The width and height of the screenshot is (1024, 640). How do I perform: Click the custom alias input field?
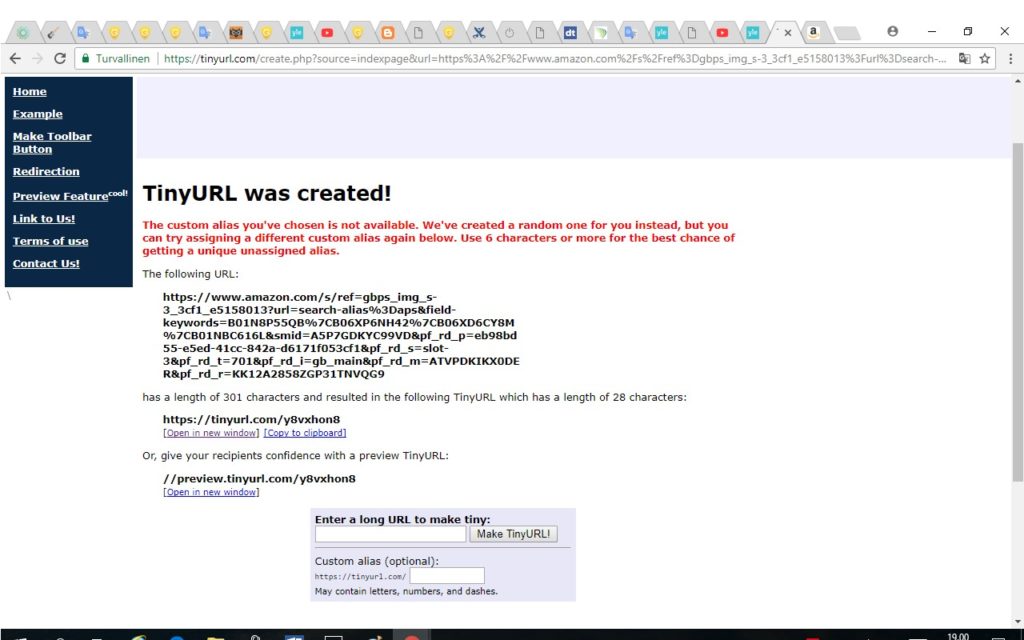coord(447,576)
